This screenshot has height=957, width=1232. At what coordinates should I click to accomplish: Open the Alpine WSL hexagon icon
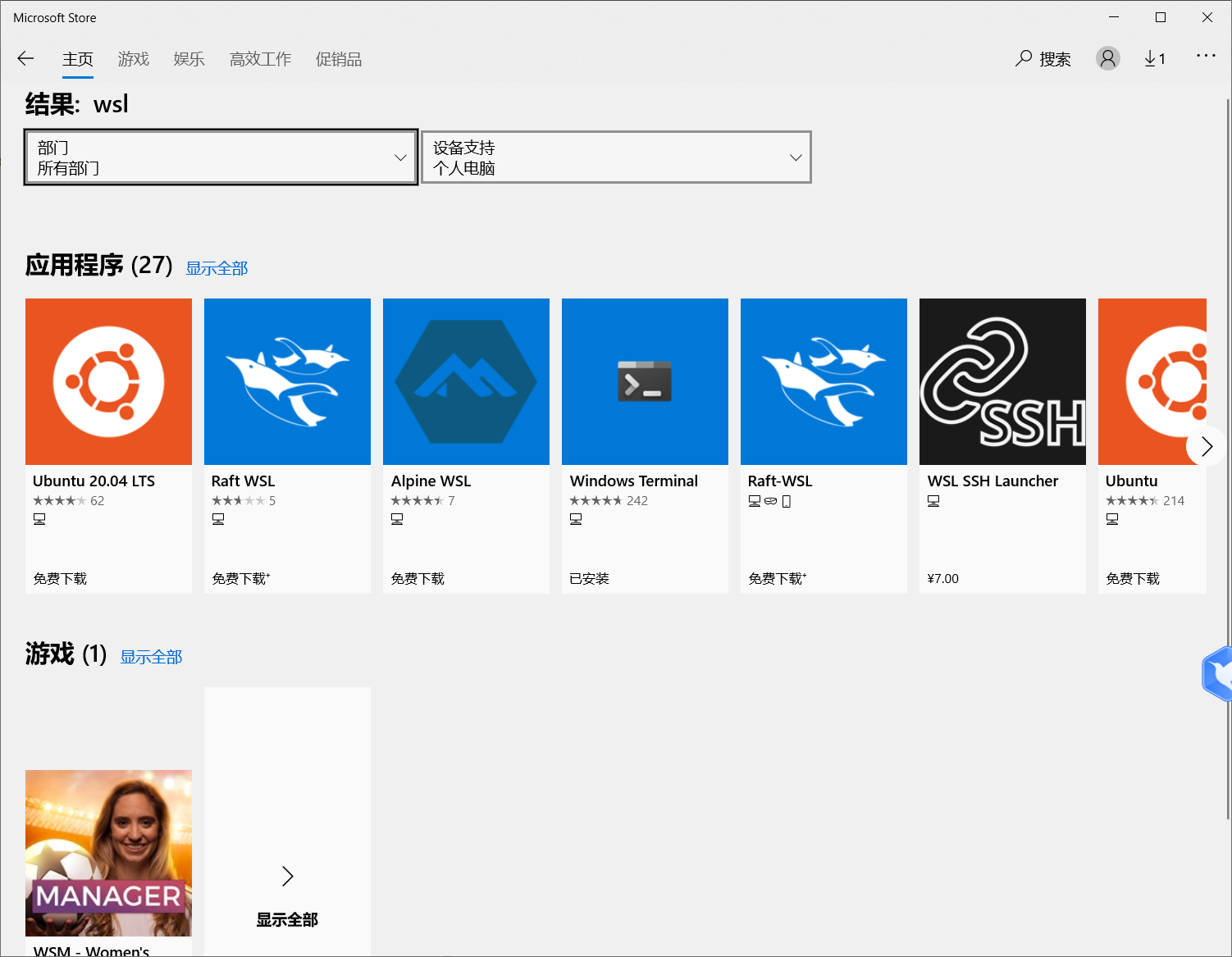point(466,381)
